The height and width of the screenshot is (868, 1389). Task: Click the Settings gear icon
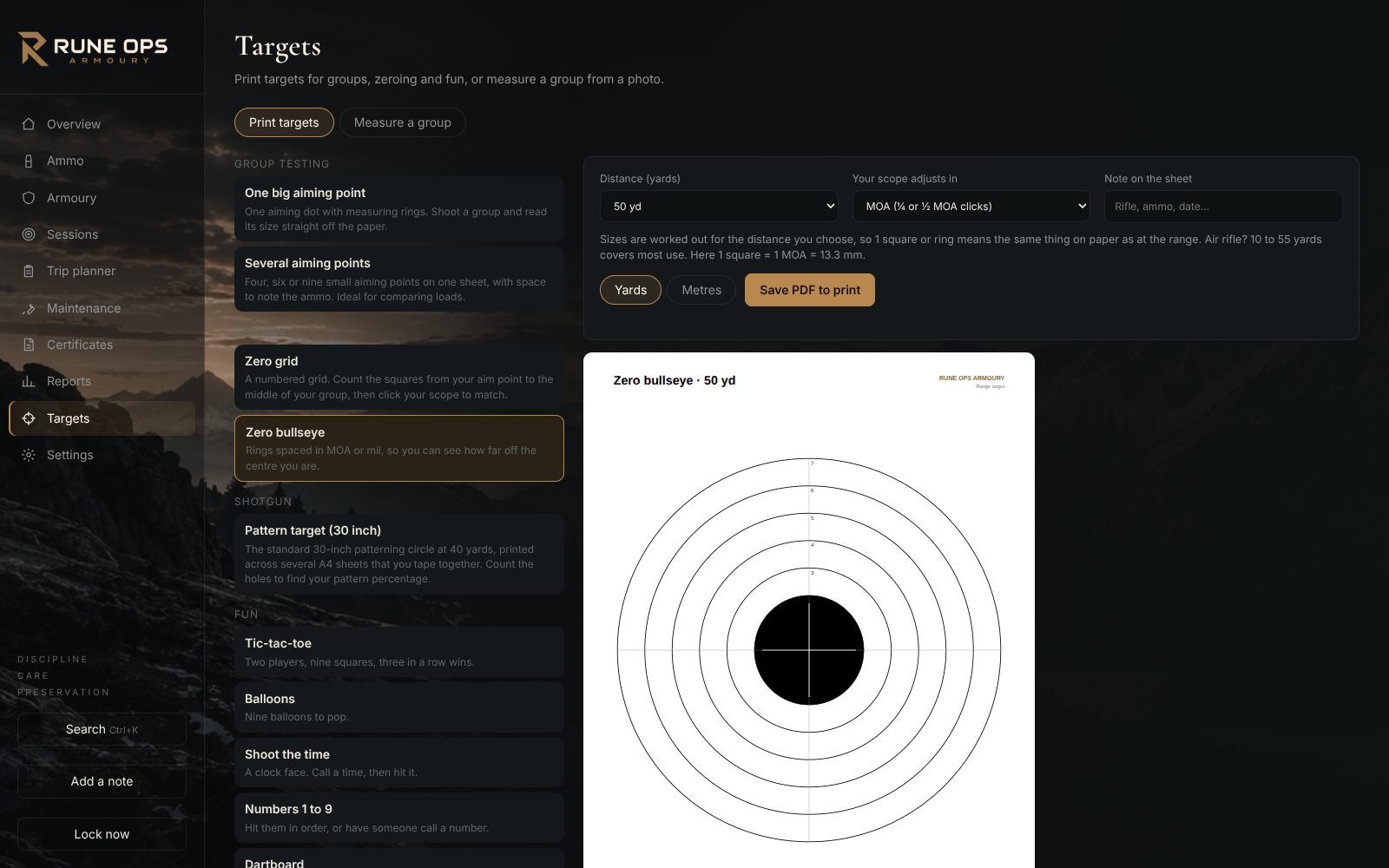[29, 455]
